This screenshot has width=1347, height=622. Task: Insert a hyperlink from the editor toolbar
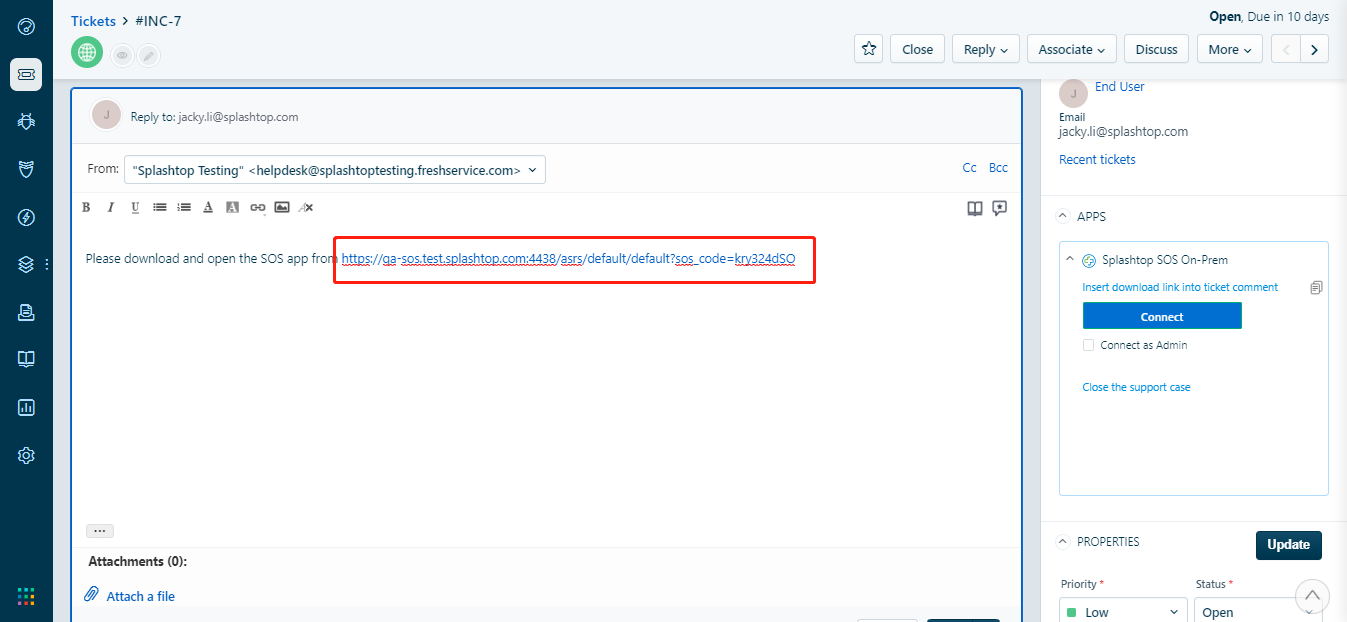[x=258, y=207]
